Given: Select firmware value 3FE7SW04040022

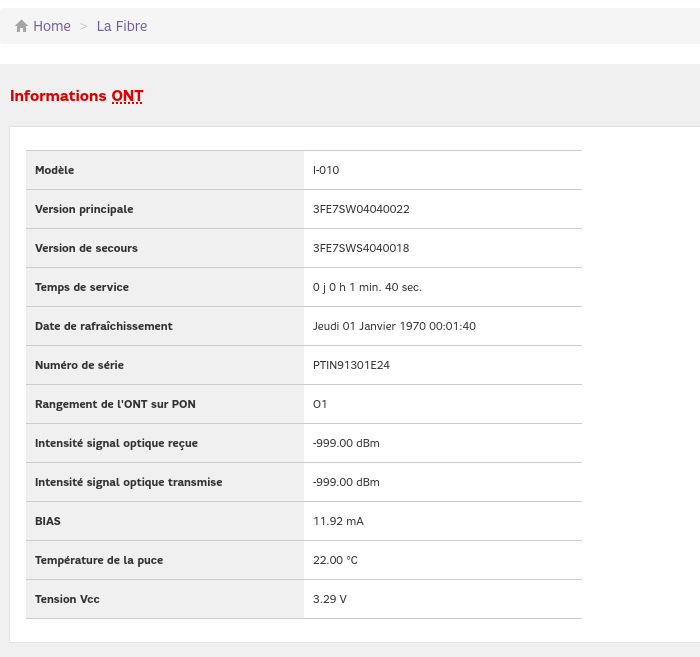Looking at the screenshot, I should point(361,209).
